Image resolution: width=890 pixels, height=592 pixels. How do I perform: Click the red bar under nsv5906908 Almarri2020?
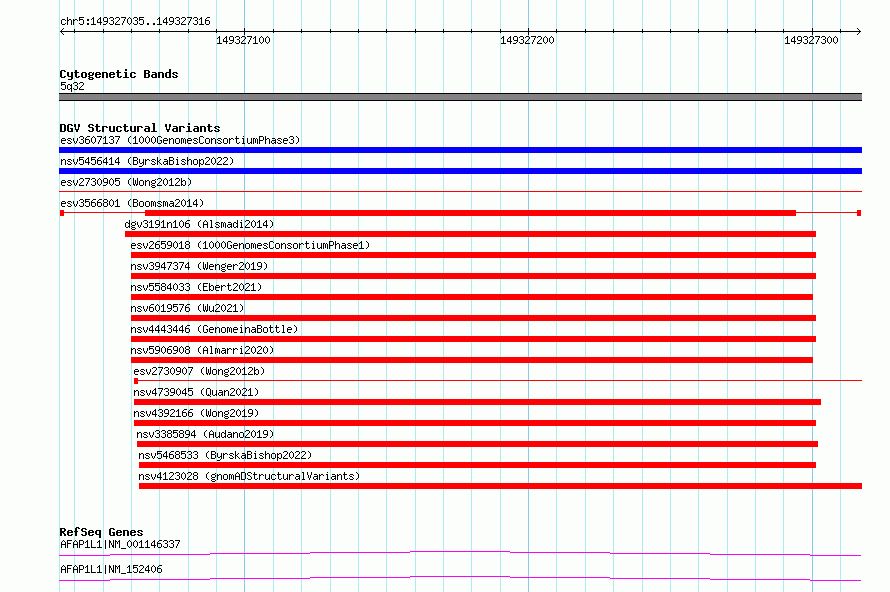(x=472, y=360)
